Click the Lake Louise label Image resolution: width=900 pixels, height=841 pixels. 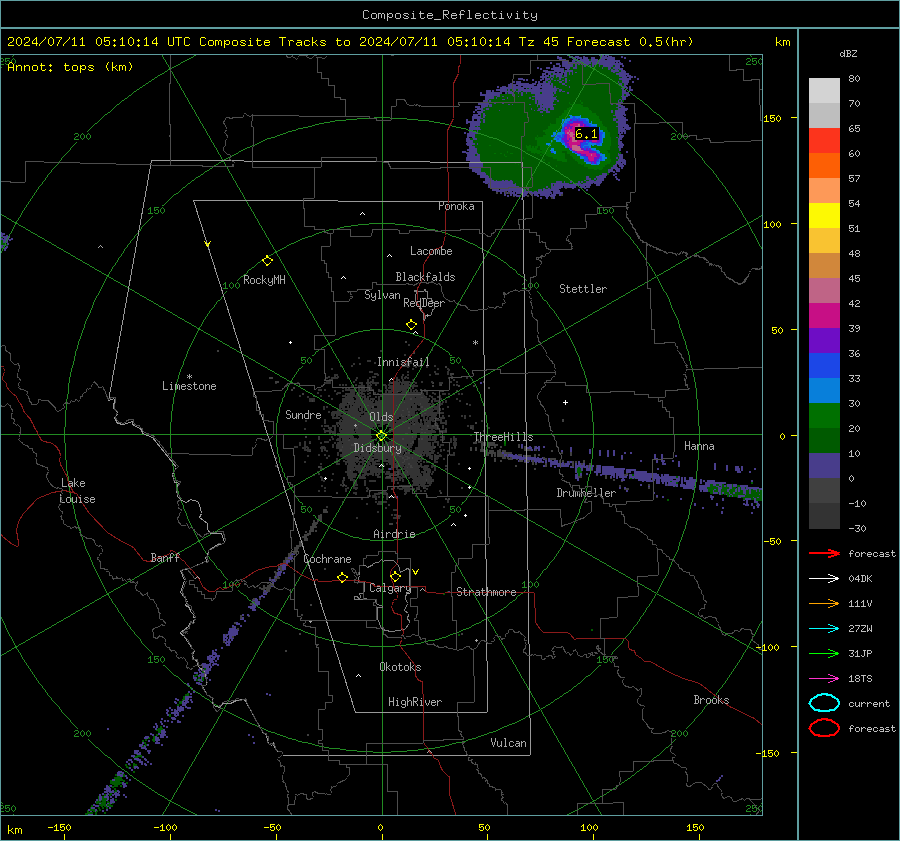click(x=77, y=491)
